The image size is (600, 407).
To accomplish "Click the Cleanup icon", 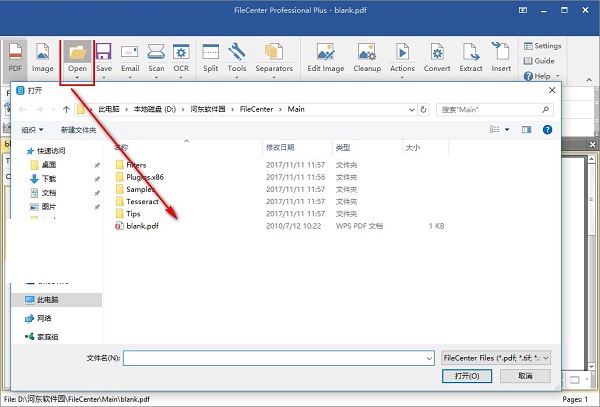I will [367, 51].
